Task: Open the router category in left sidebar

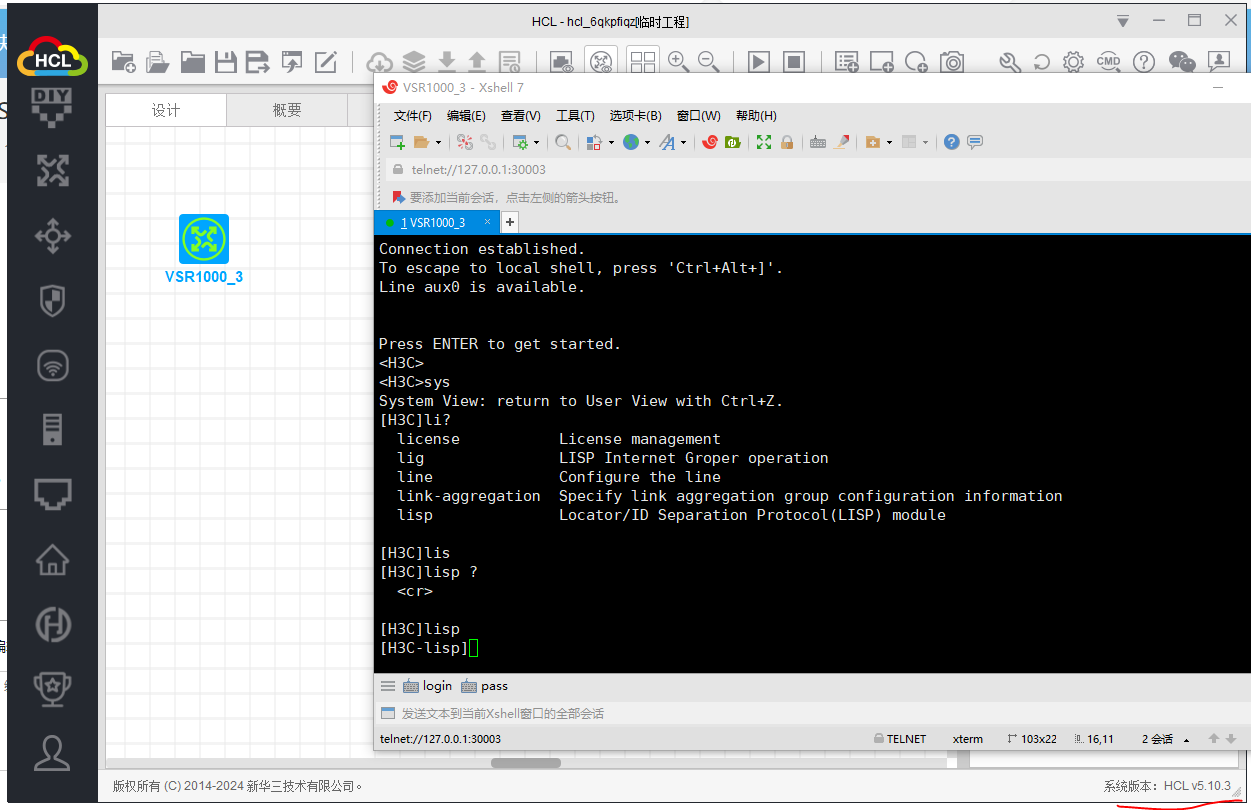Action: tap(53, 171)
